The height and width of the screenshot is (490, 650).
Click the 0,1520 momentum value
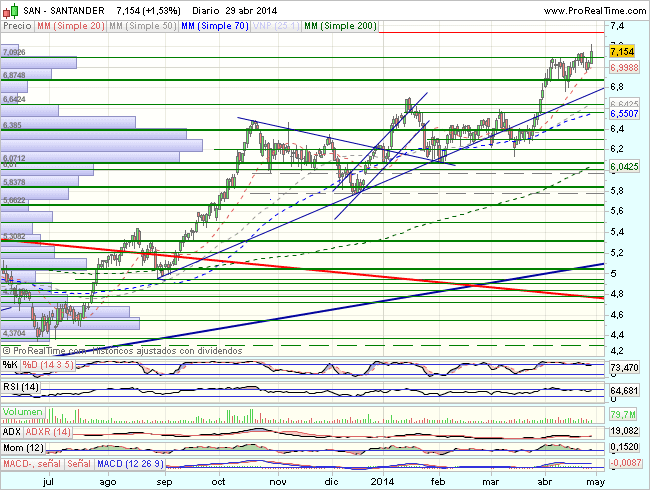[624, 447]
